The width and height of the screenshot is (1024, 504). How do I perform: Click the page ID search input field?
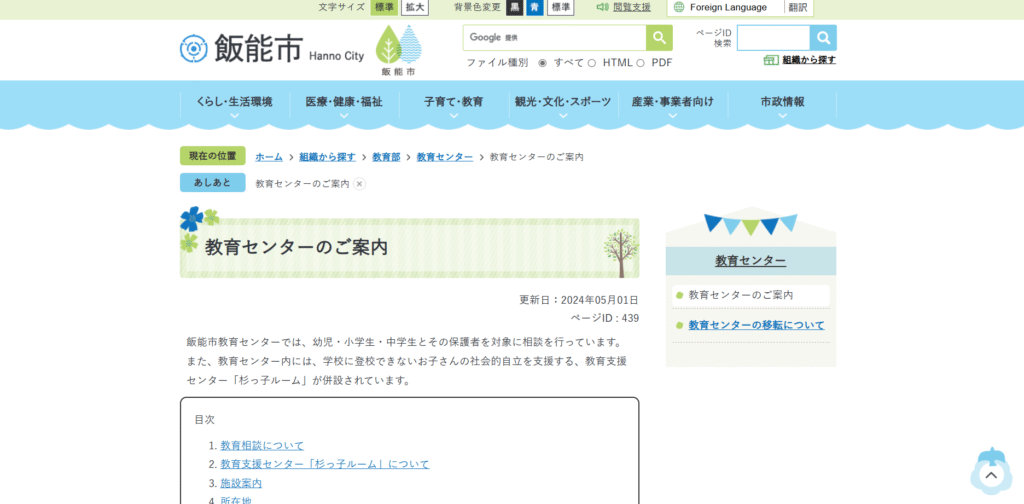pyautogui.click(x=773, y=38)
